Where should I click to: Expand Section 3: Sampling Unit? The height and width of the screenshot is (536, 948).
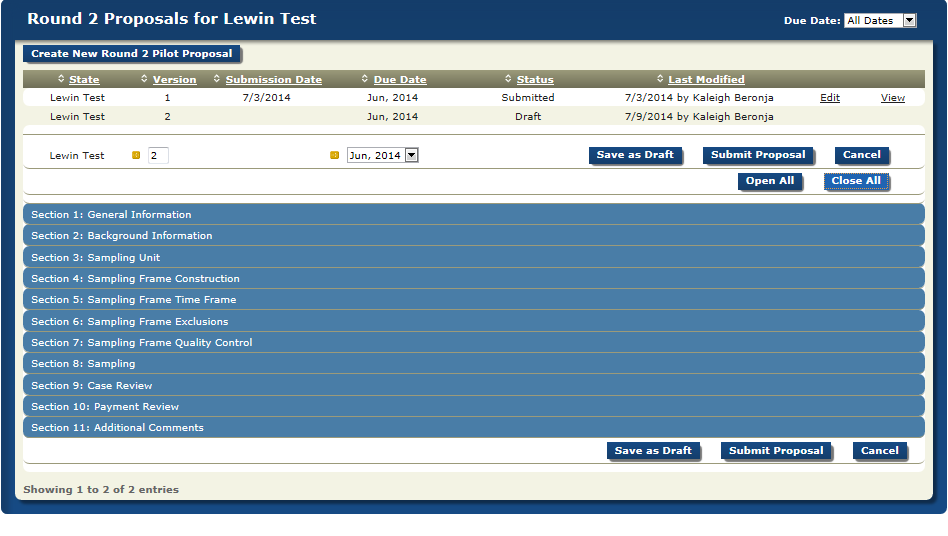click(474, 257)
